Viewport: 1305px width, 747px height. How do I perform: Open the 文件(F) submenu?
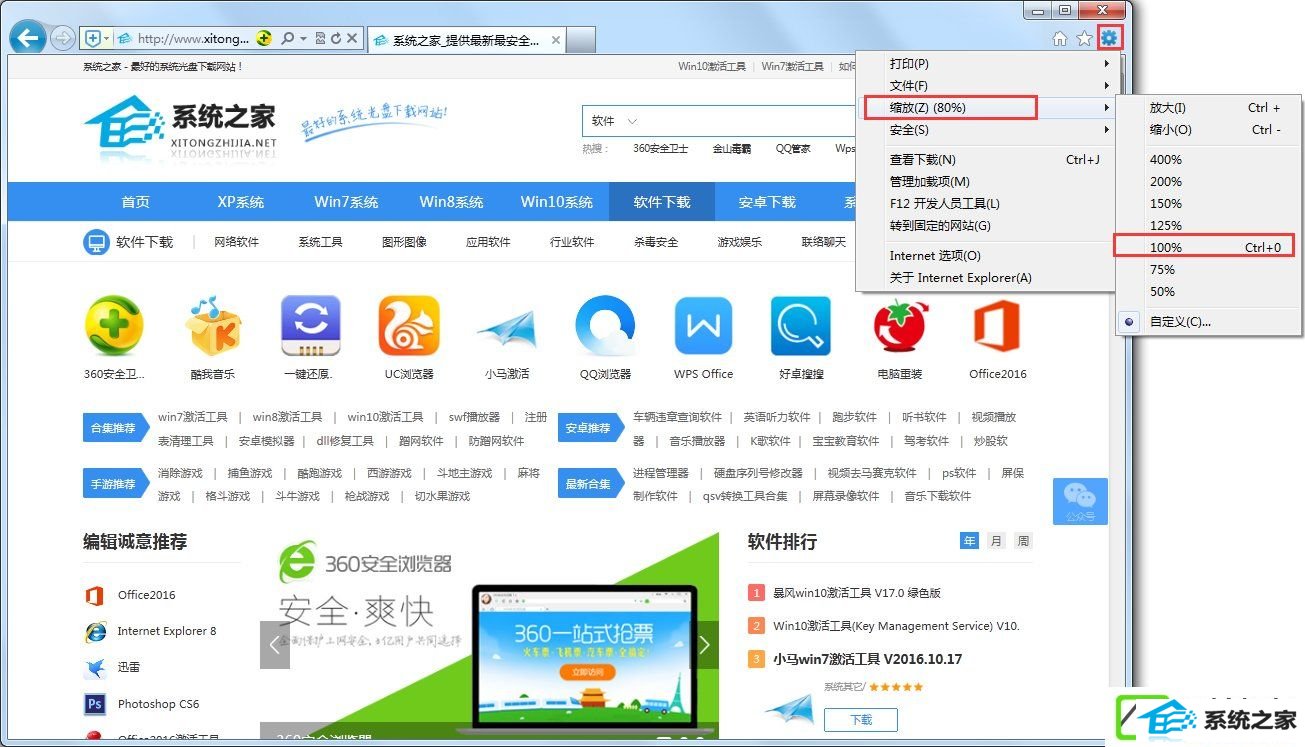coord(986,86)
